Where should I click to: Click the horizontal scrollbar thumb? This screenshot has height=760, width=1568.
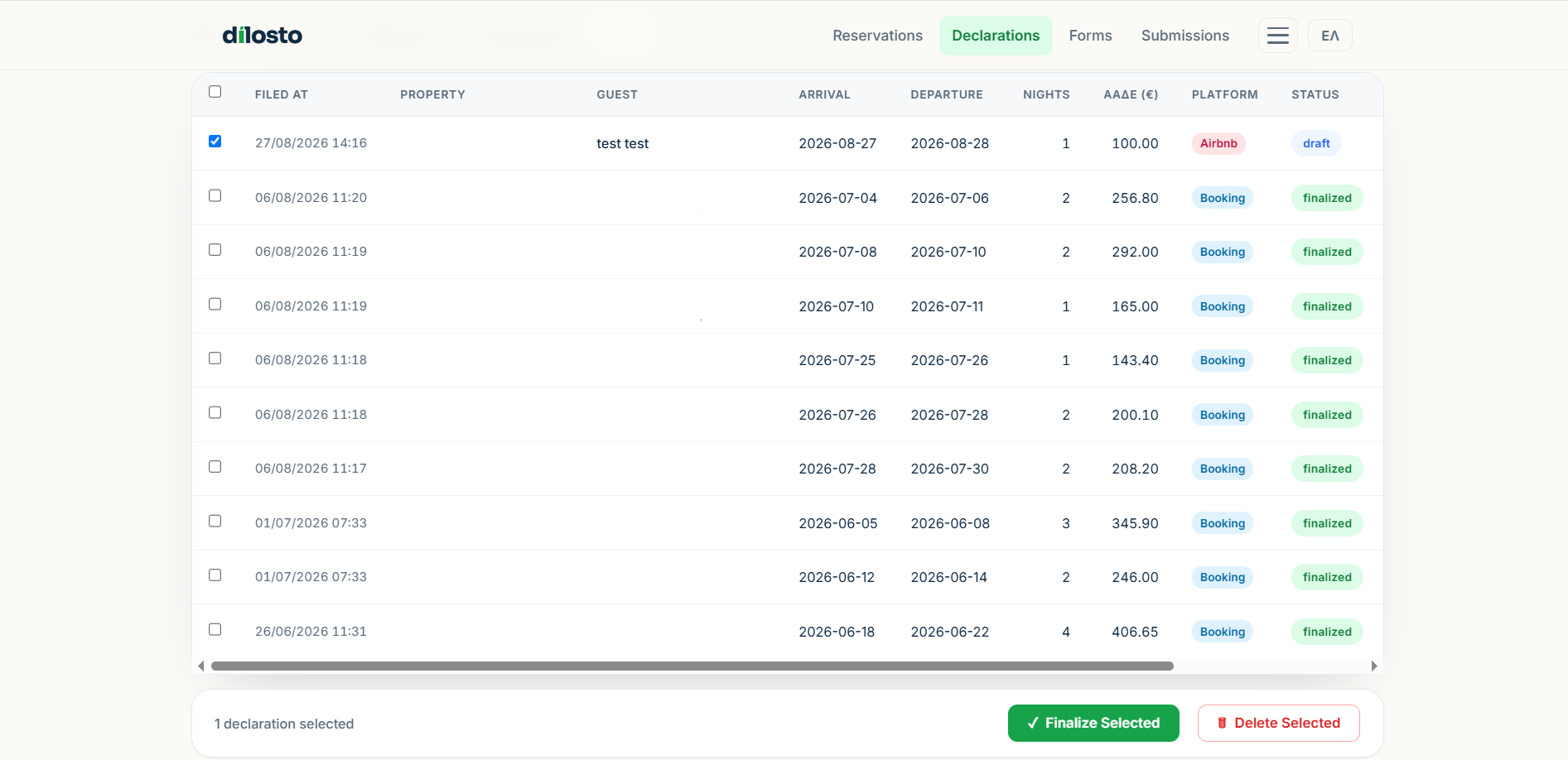tap(692, 666)
